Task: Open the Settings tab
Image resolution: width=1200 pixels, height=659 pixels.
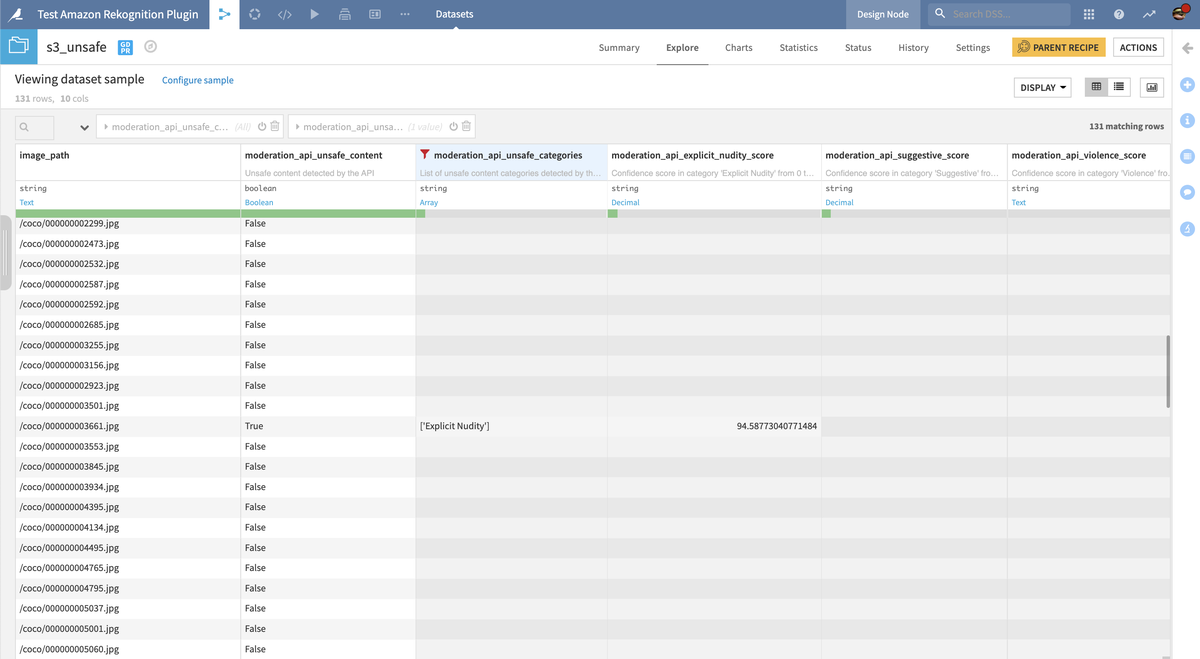Action: tap(973, 47)
